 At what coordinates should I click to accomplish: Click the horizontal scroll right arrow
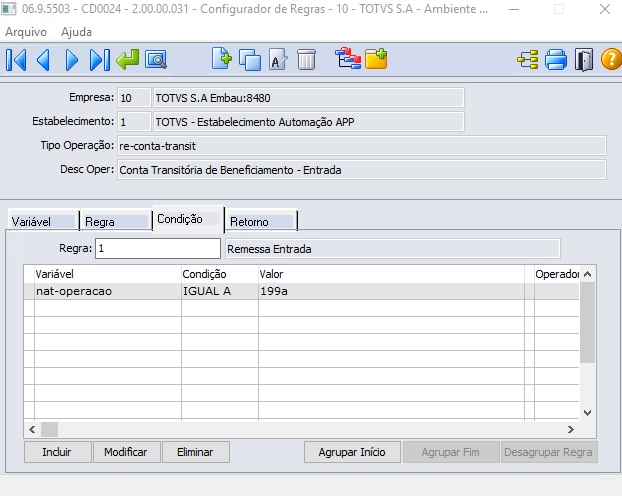point(571,429)
